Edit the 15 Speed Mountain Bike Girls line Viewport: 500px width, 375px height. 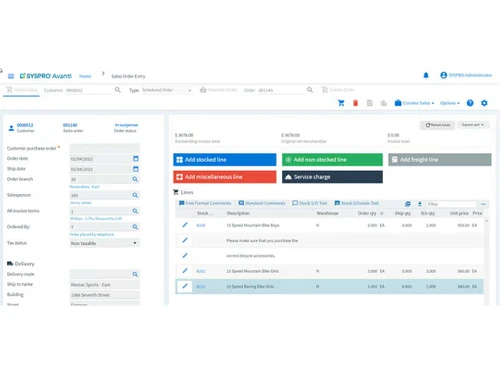tap(185, 271)
